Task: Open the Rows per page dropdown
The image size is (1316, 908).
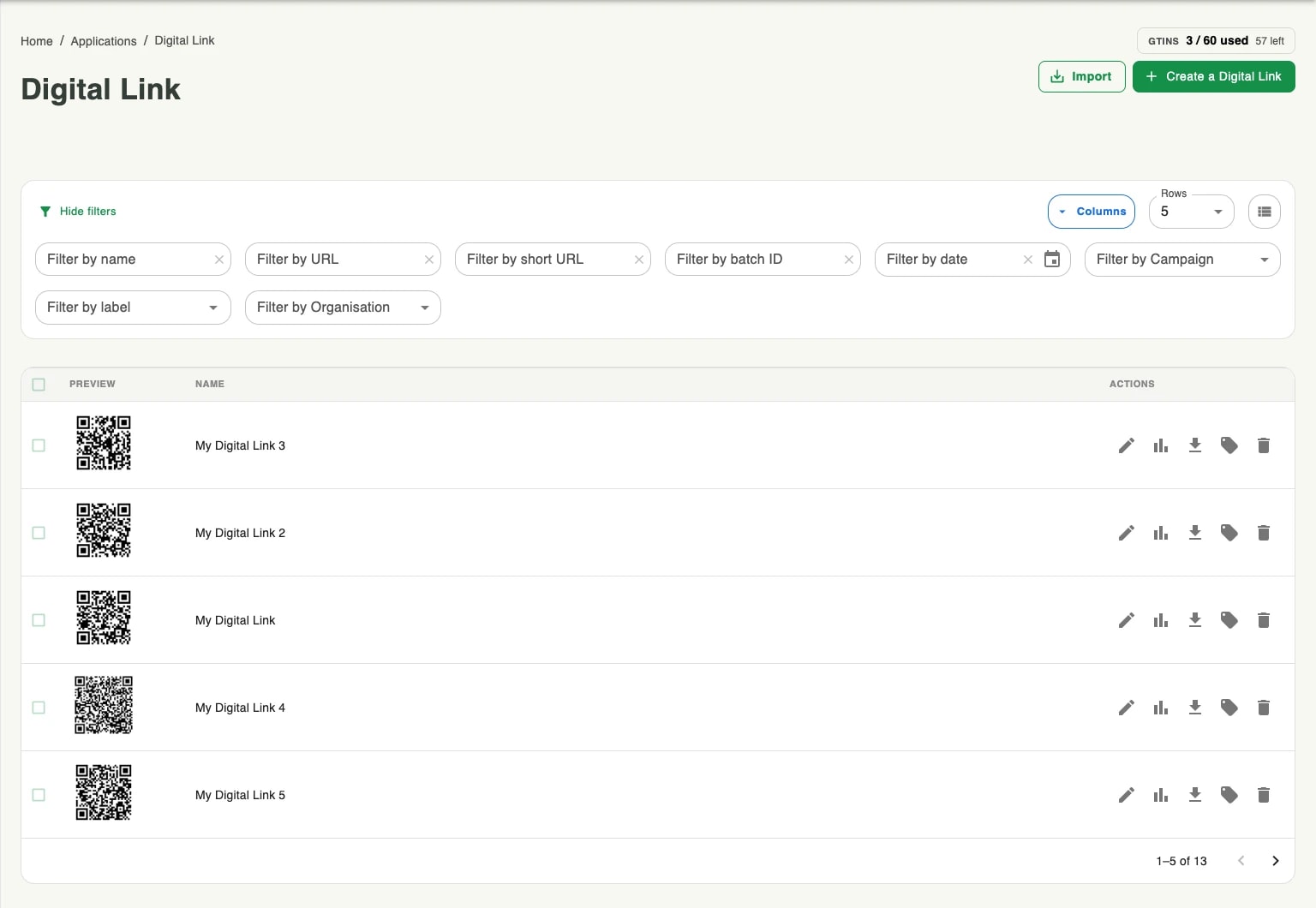Action: (x=1191, y=212)
